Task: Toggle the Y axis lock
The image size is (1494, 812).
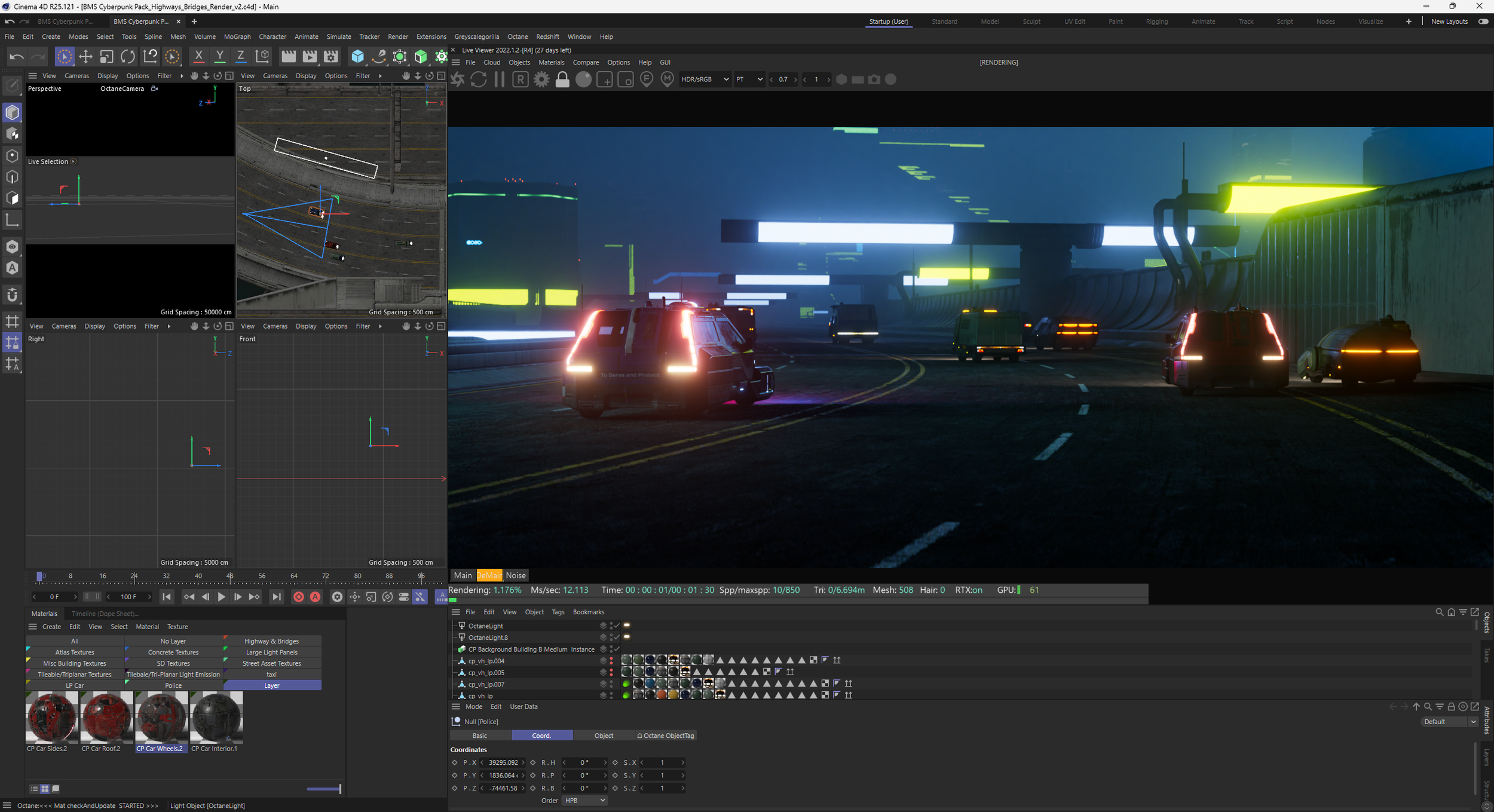Action: (219, 57)
